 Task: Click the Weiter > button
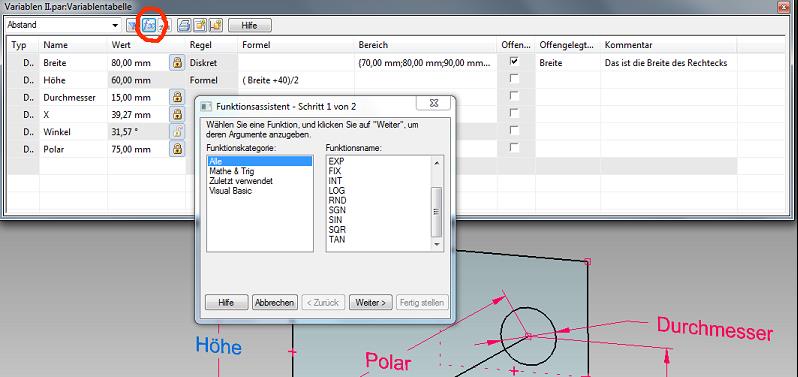370,302
